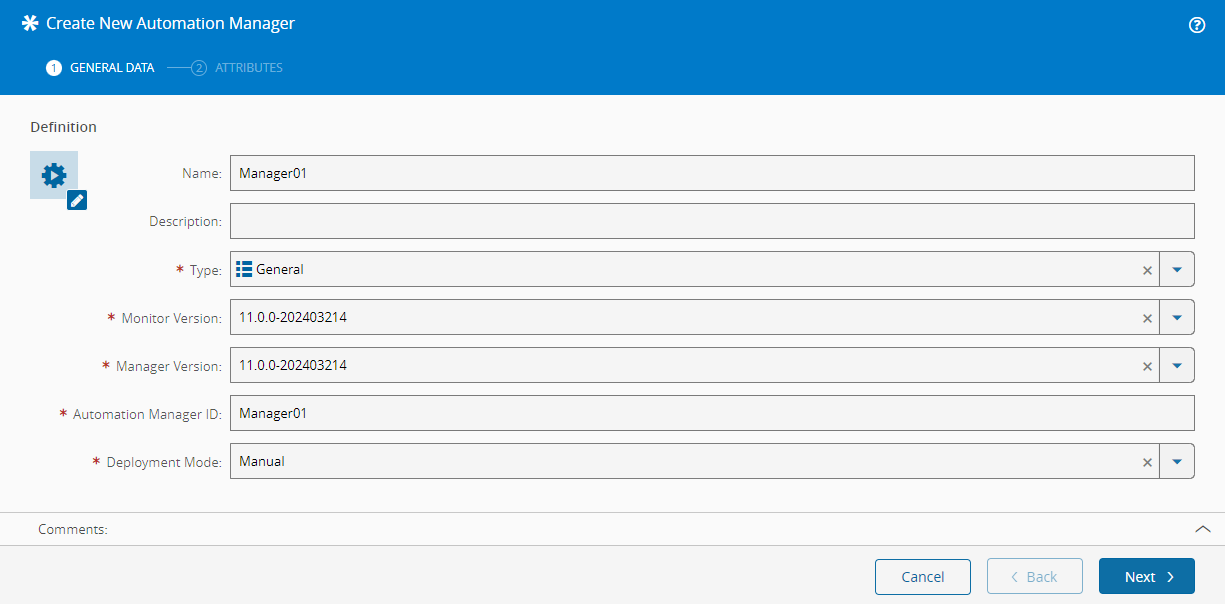
Task: Click the Cancel button
Action: [x=922, y=577]
